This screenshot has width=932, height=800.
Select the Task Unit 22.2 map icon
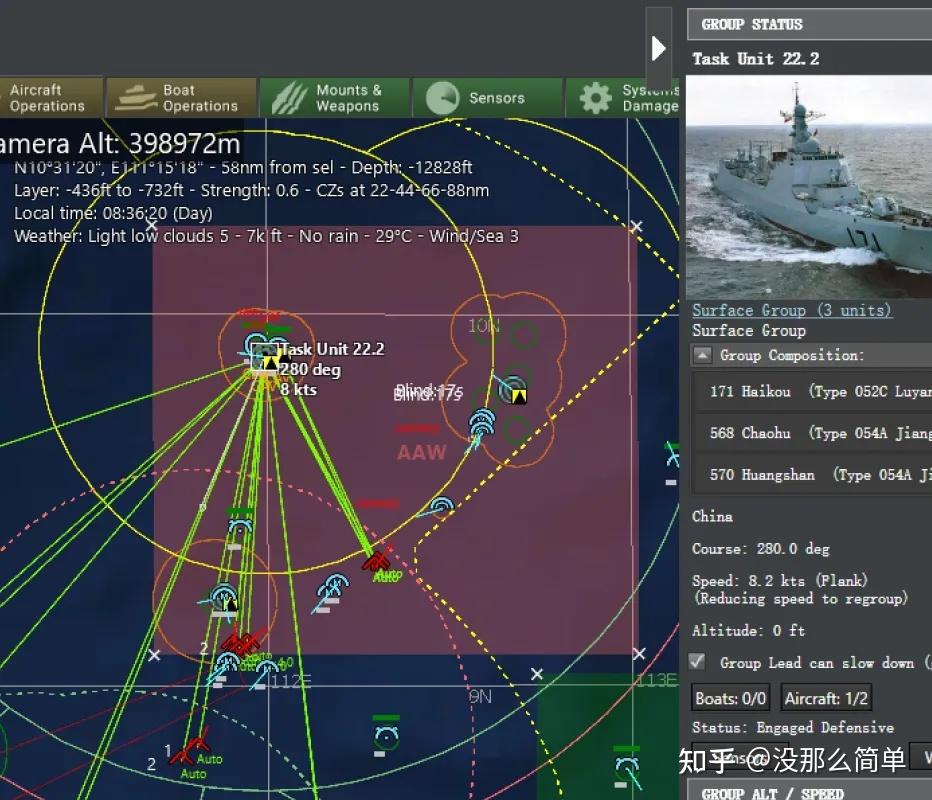[265, 357]
